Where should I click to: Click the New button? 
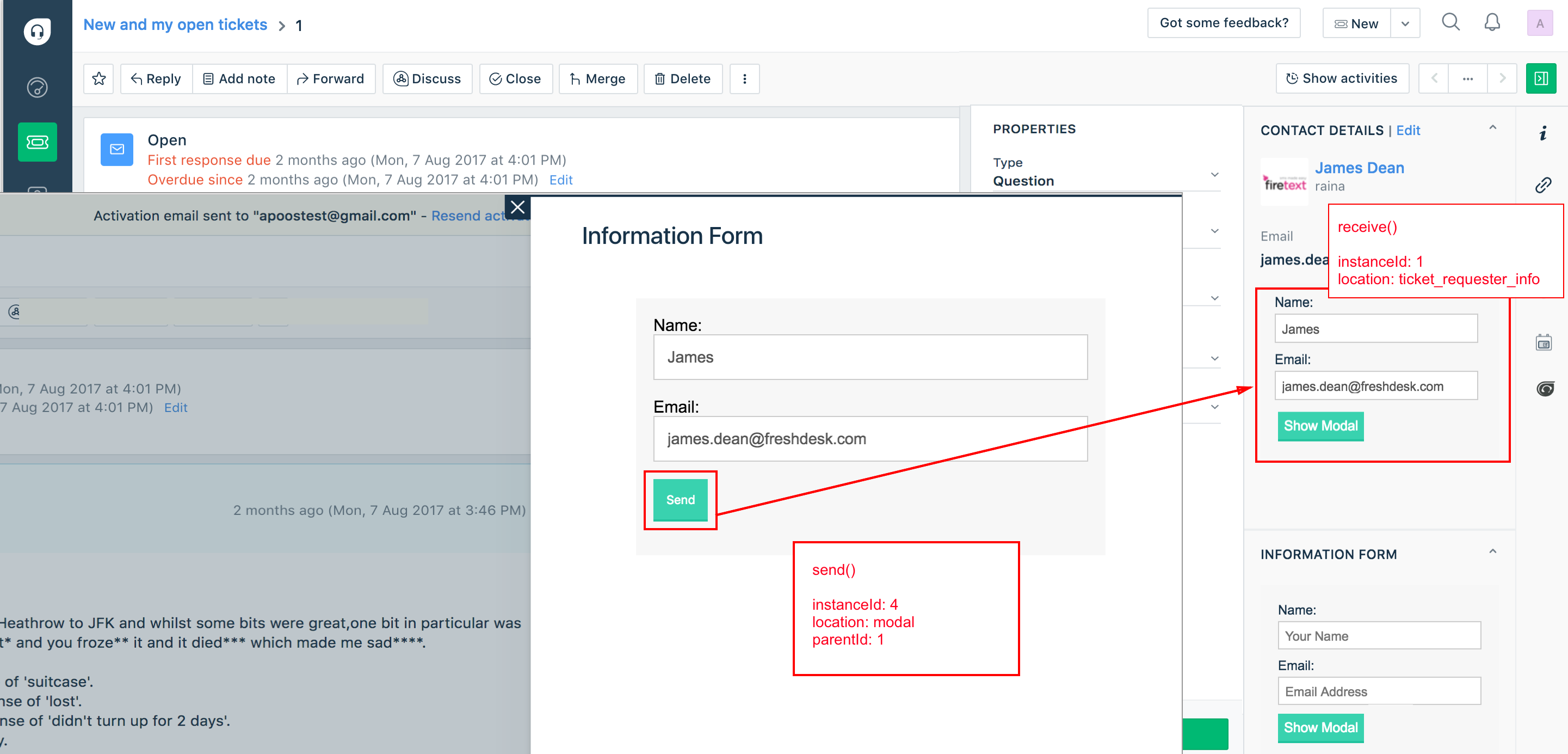coord(1356,24)
